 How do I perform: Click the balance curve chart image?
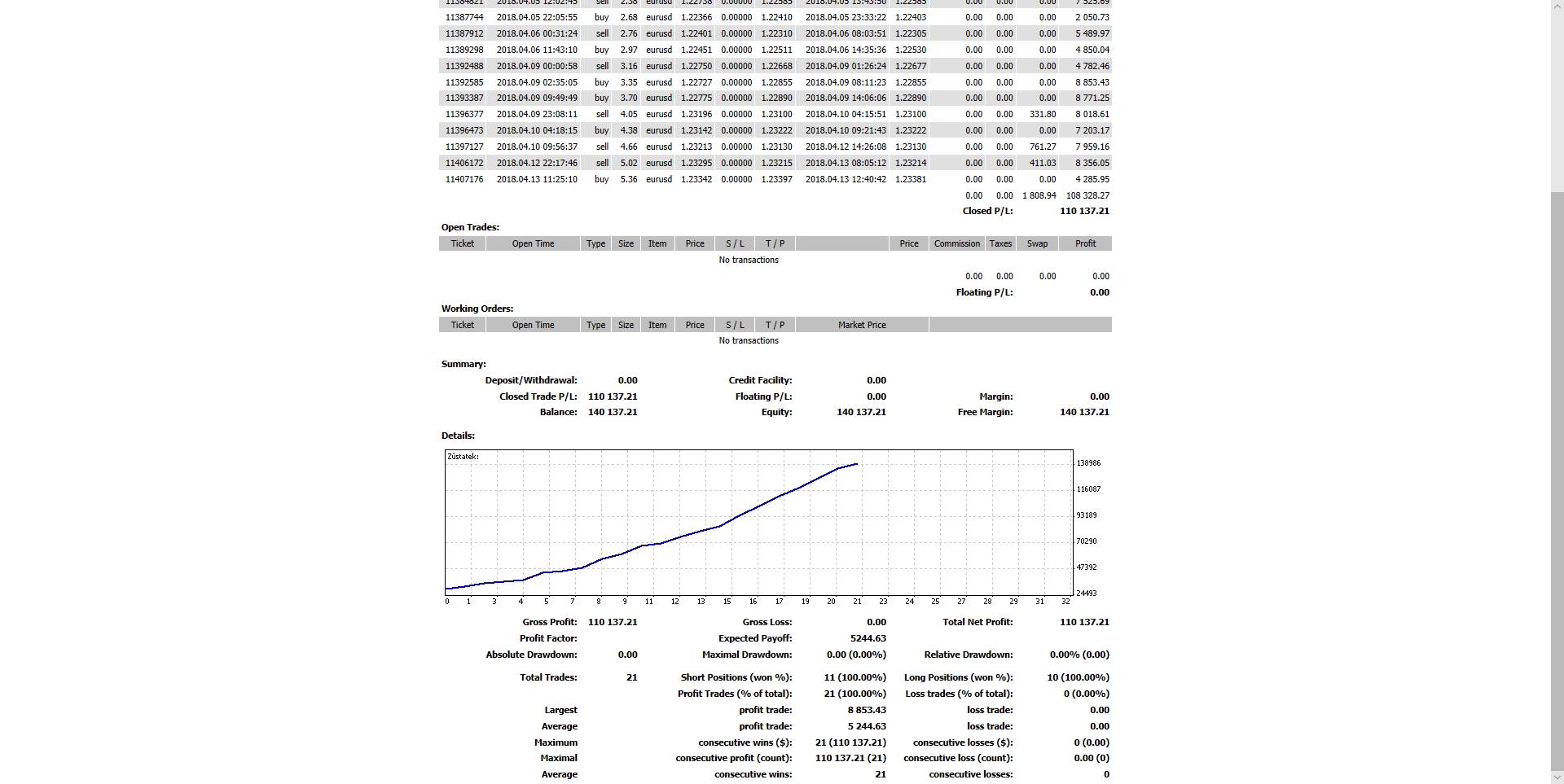click(774, 527)
